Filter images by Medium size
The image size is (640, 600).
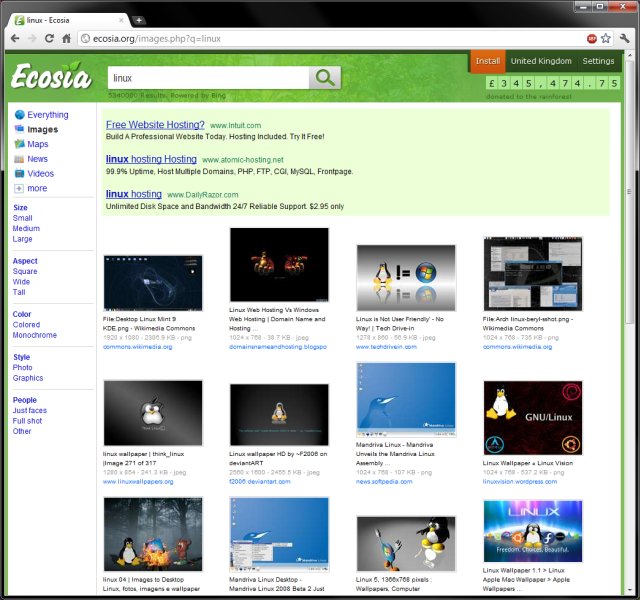coord(26,228)
